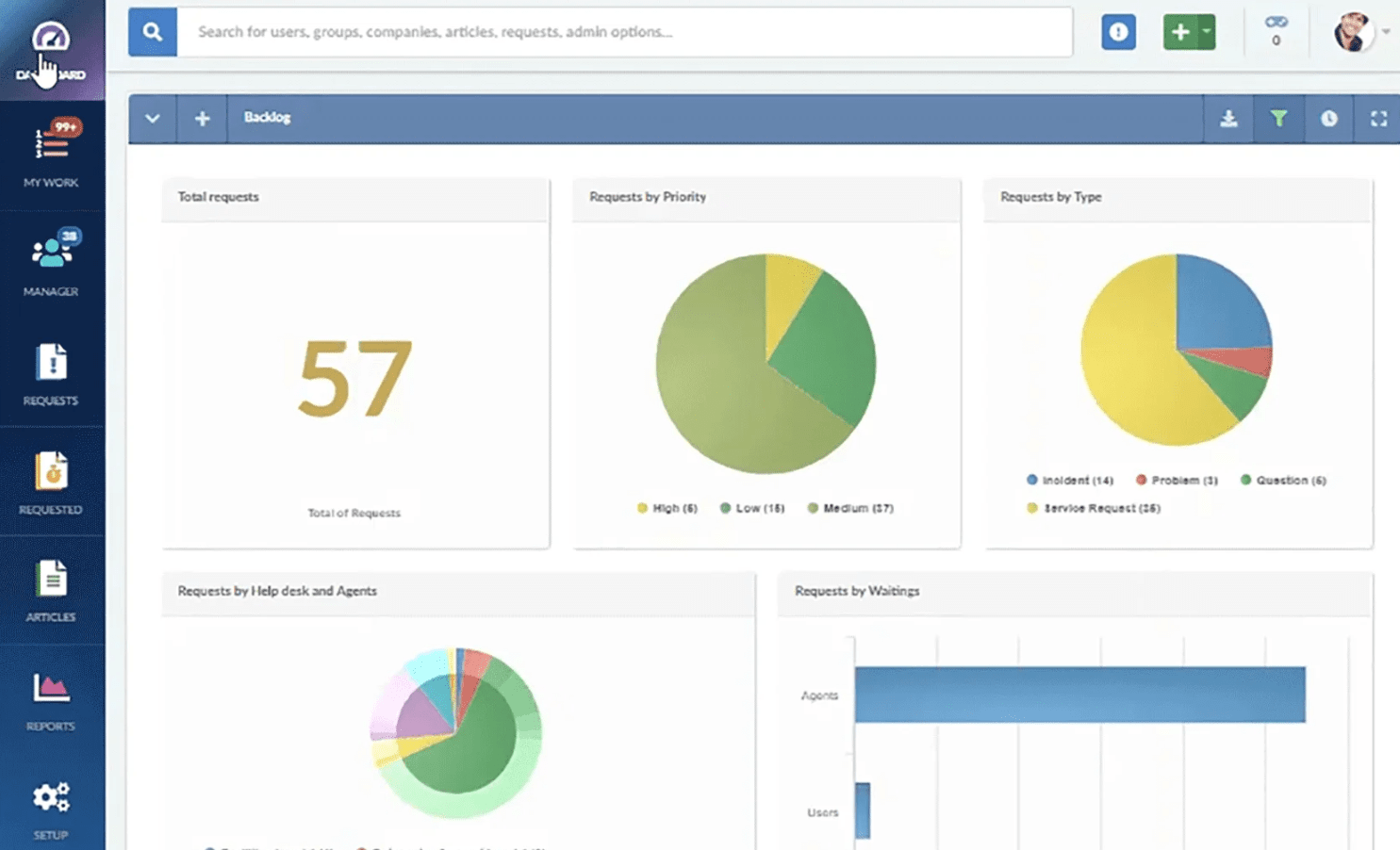Viewport: 1400px width, 850px height.
Task: Open the refresh schedule clock icon
Action: tap(1329, 118)
